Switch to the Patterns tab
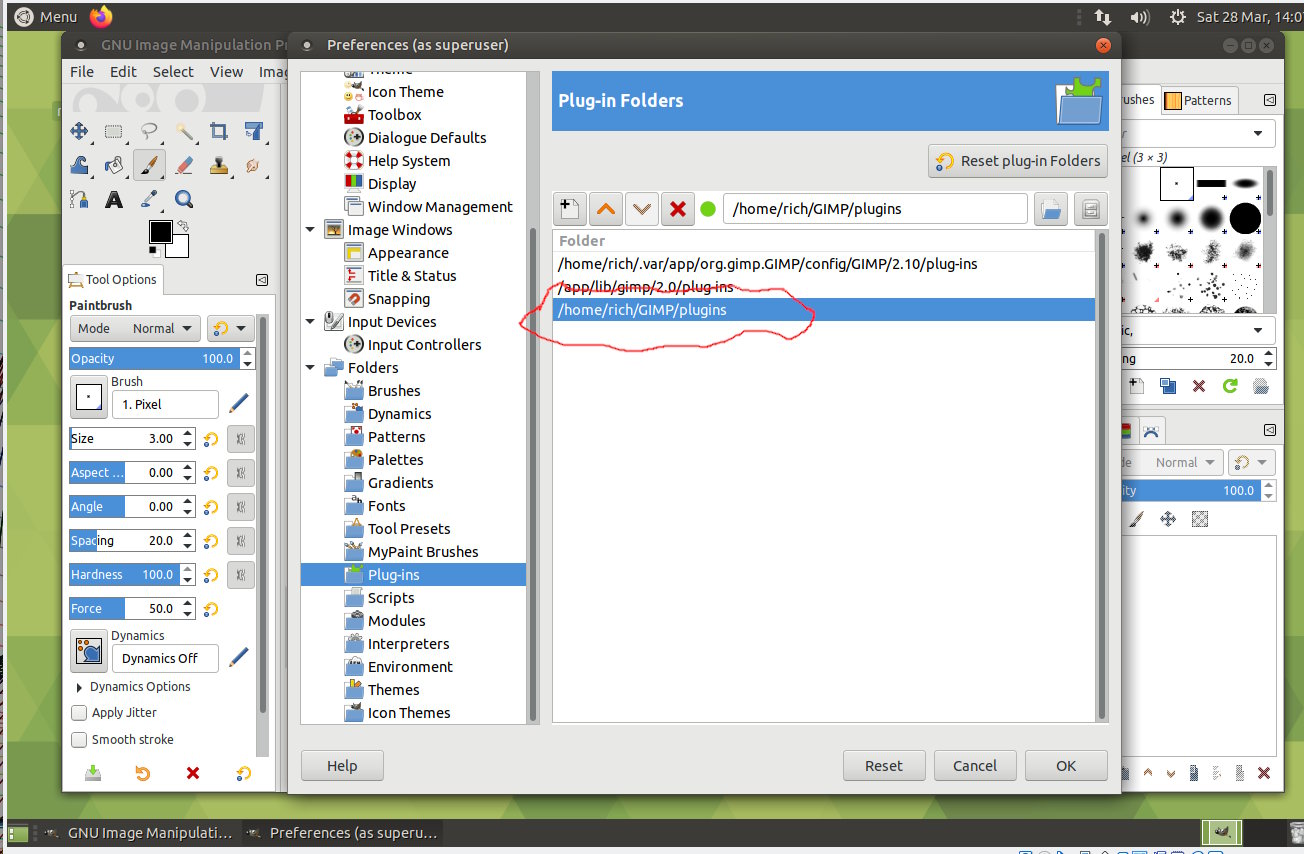The width and height of the screenshot is (1304, 854). (1198, 100)
